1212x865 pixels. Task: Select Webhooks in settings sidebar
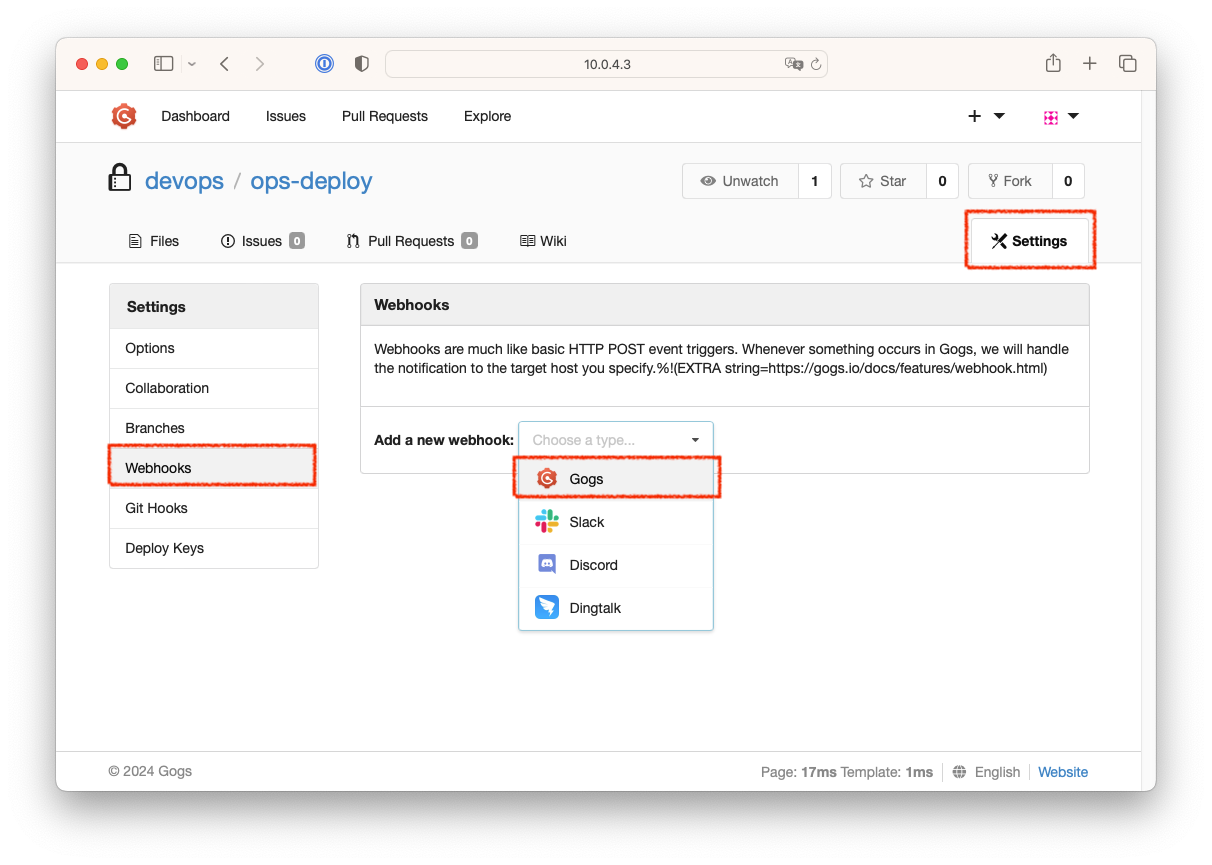(x=214, y=468)
